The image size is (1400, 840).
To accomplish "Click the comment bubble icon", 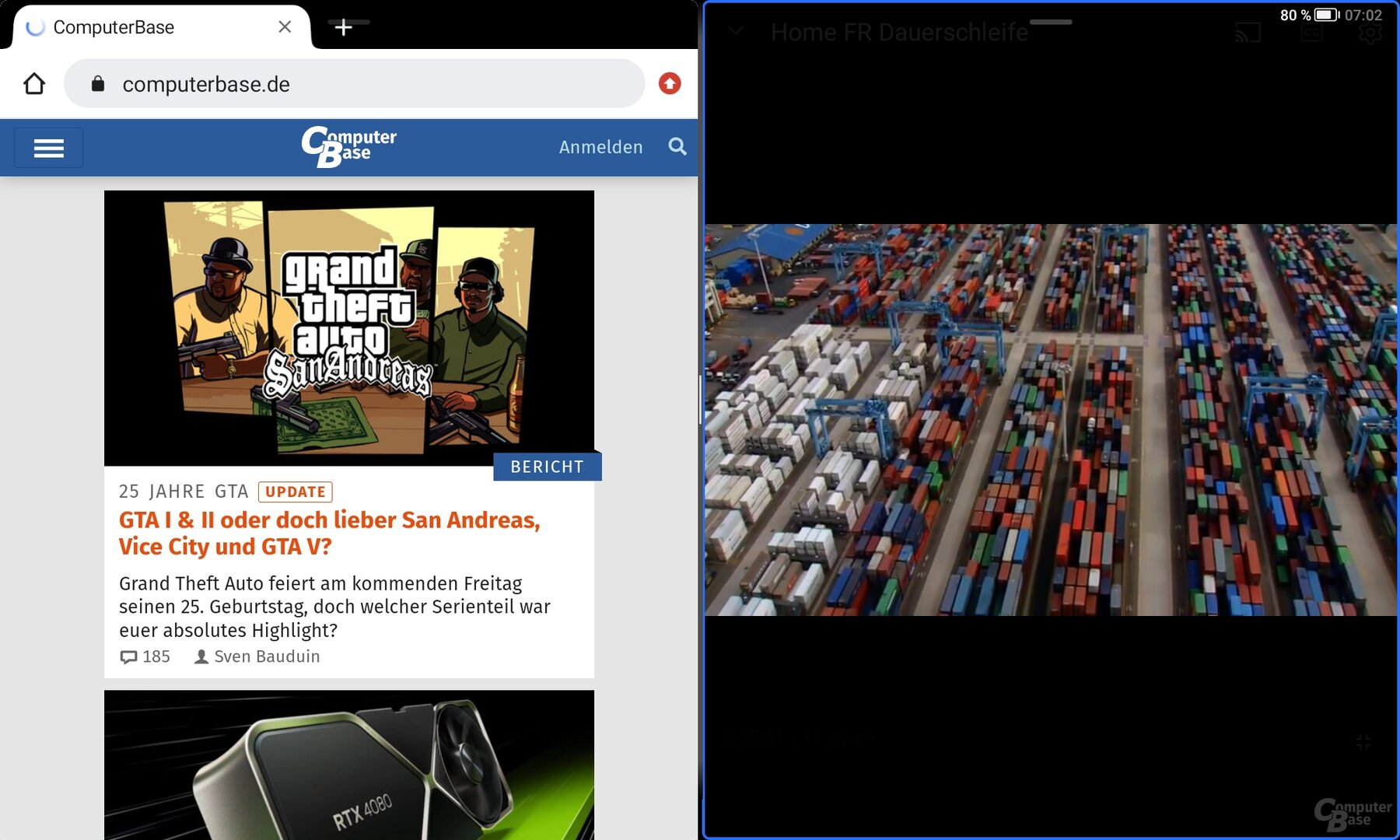I will pos(128,657).
